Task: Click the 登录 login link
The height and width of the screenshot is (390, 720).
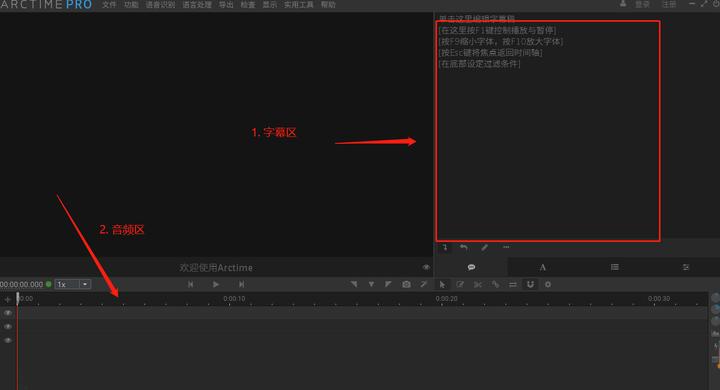Action: [x=642, y=4]
